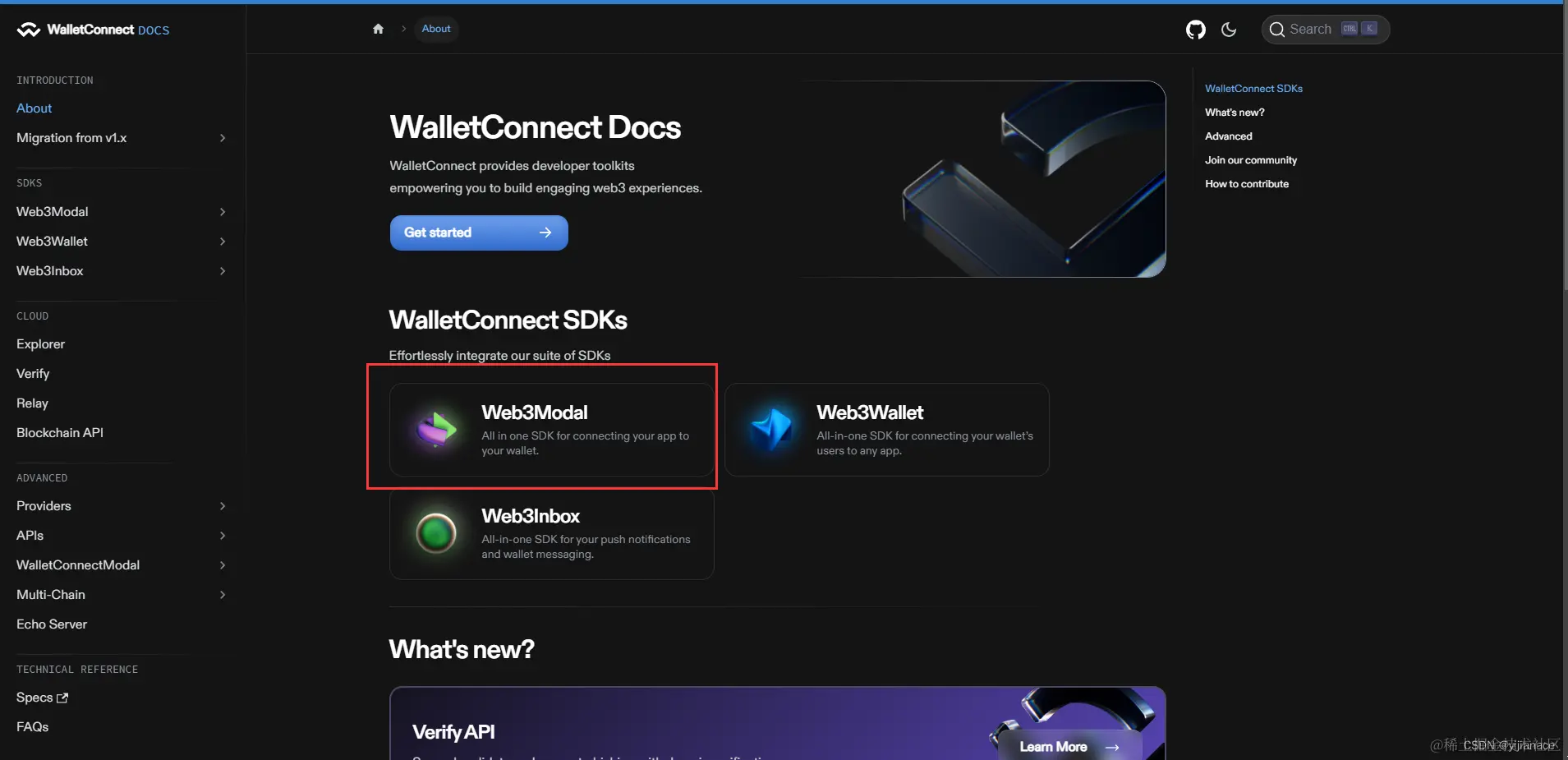This screenshot has width=1568, height=760.
Task: Click the Search box
Action: point(1325,30)
